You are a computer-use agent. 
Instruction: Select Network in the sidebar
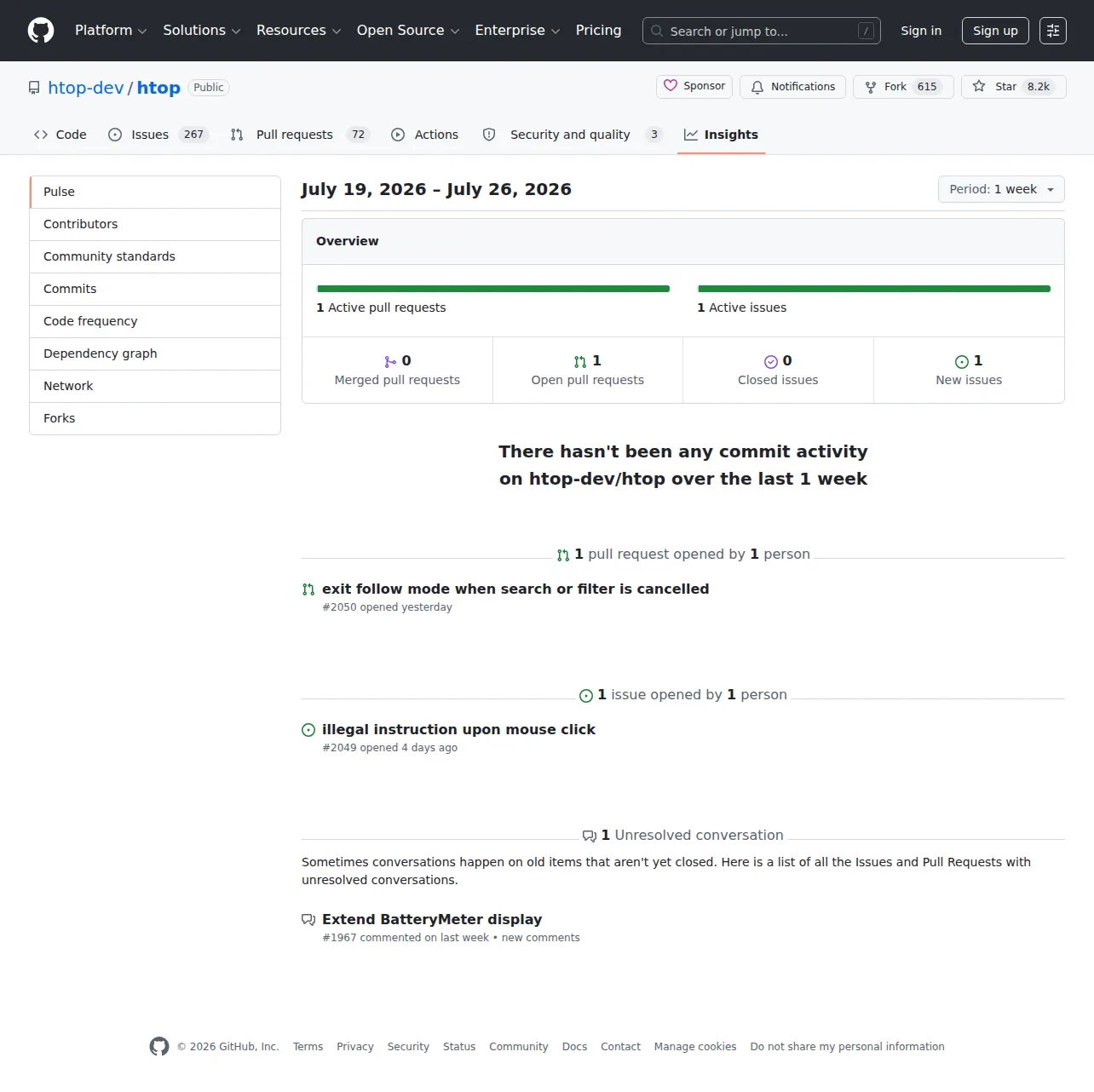click(x=155, y=386)
